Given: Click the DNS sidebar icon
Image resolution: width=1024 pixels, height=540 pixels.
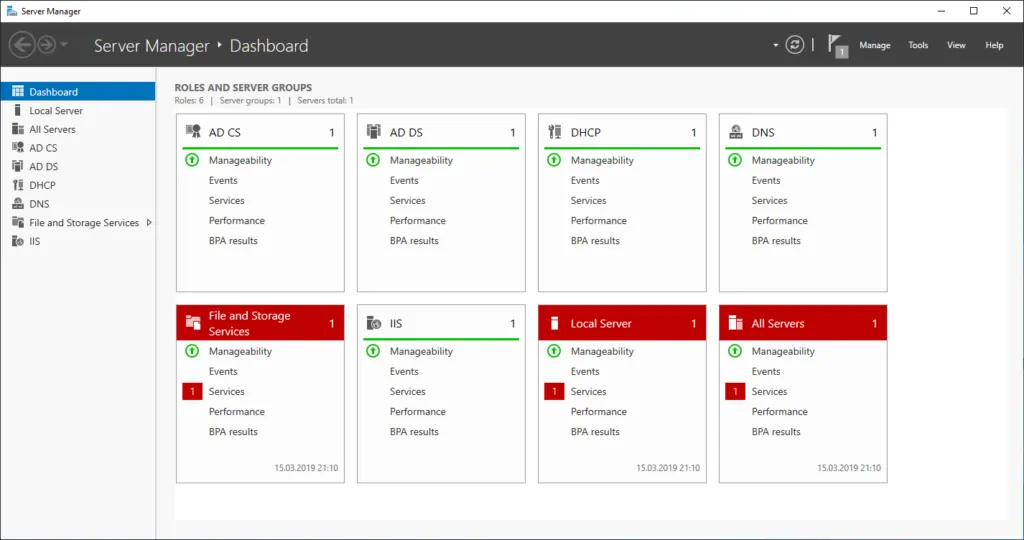Looking at the screenshot, I should pos(18,204).
